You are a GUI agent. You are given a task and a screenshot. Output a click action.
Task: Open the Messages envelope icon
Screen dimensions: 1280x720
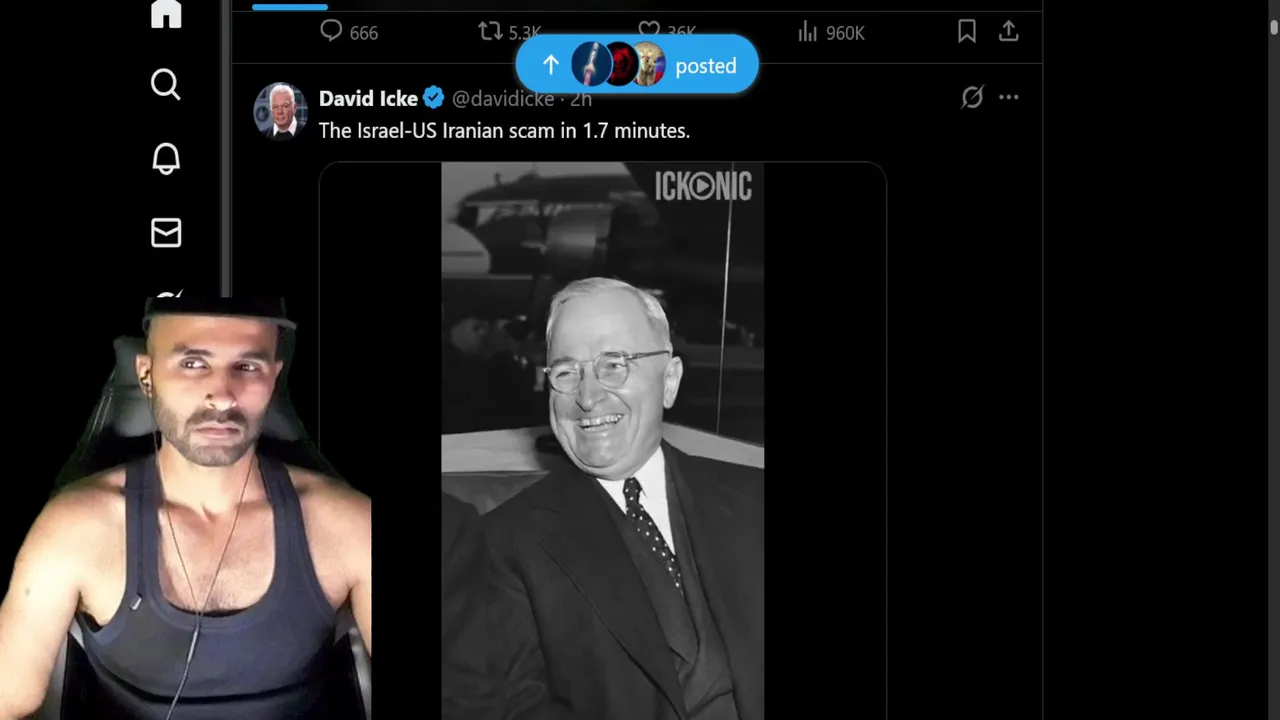click(166, 232)
